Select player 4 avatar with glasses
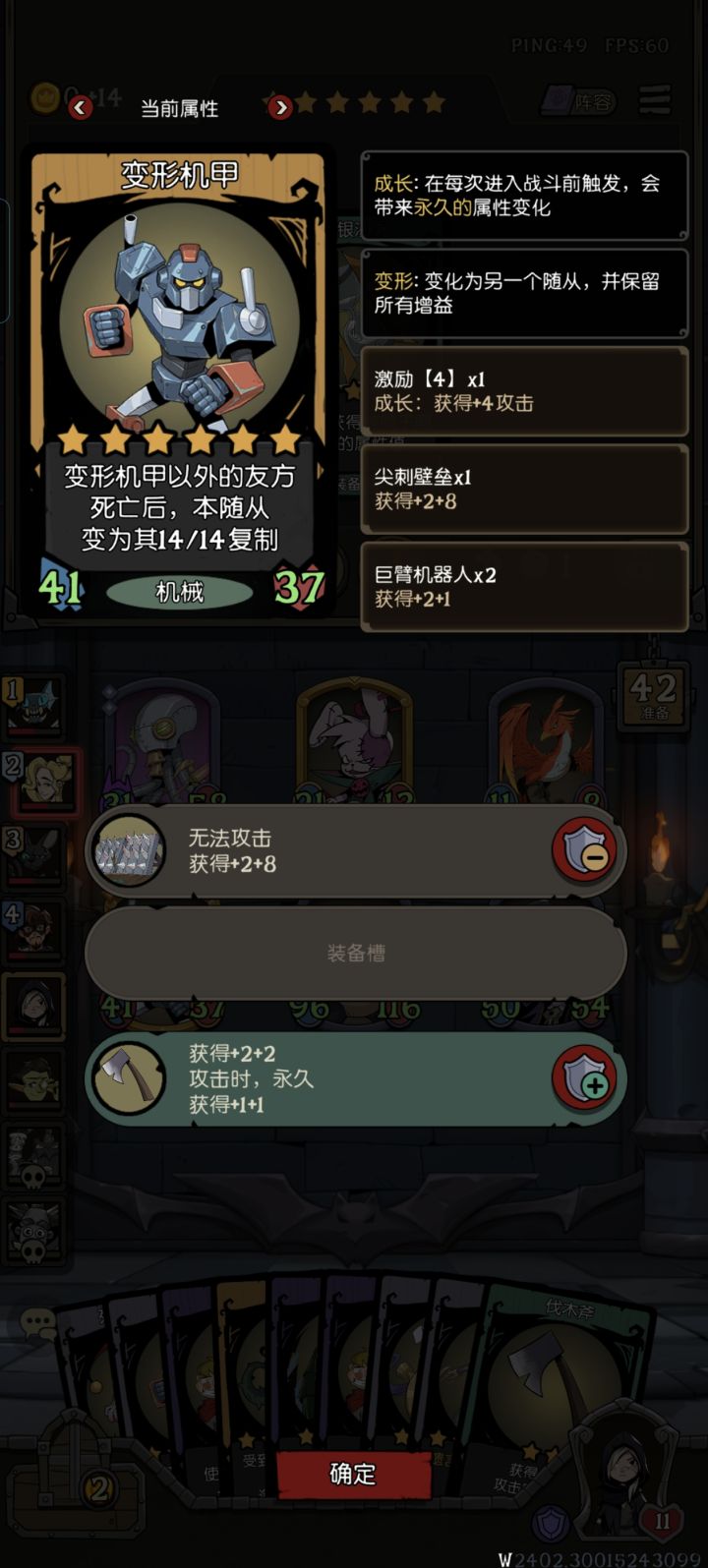This screenshot has height=1568, width=708. pos(35,930)
